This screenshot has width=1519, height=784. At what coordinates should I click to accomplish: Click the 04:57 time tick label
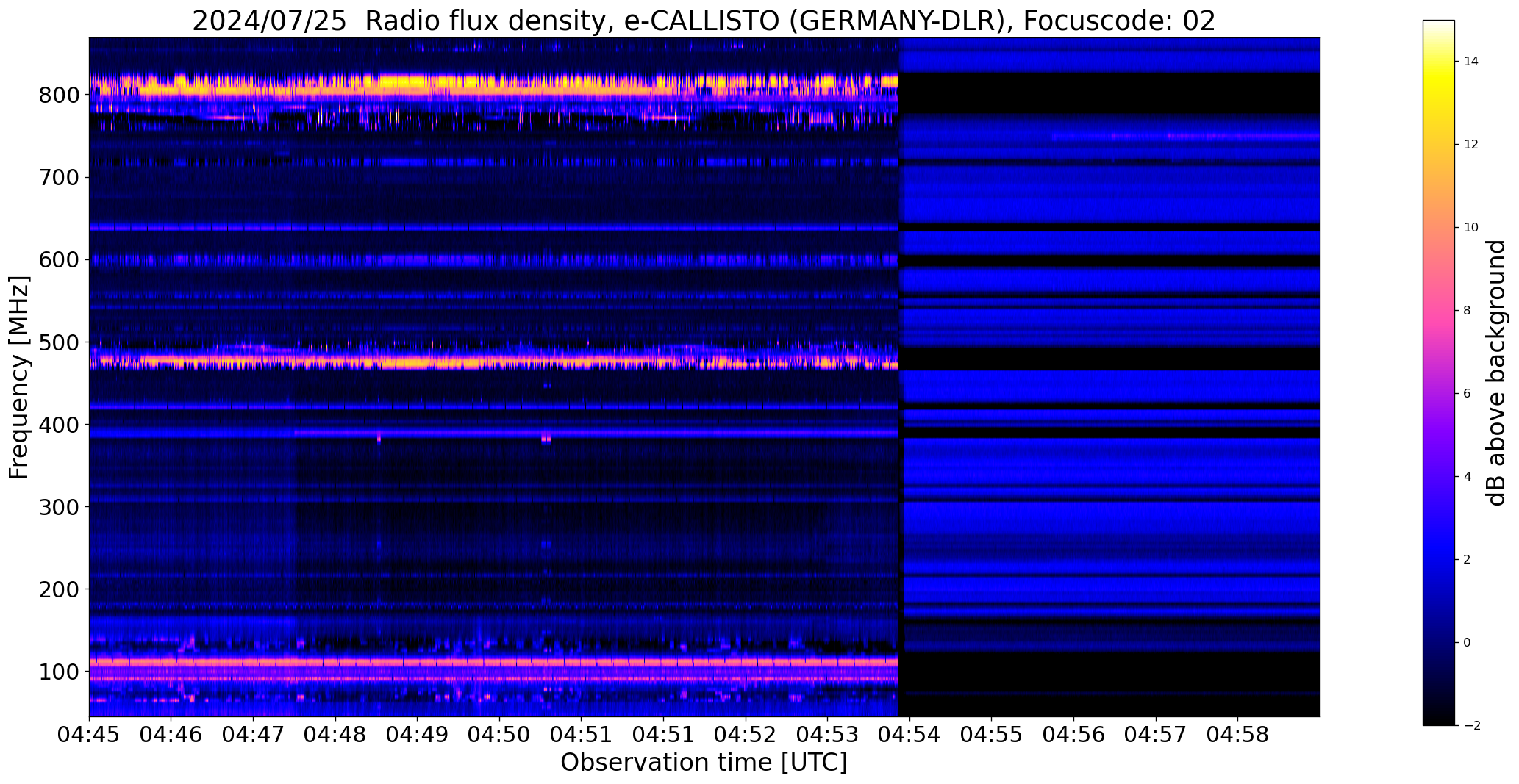coord(1157,735)
